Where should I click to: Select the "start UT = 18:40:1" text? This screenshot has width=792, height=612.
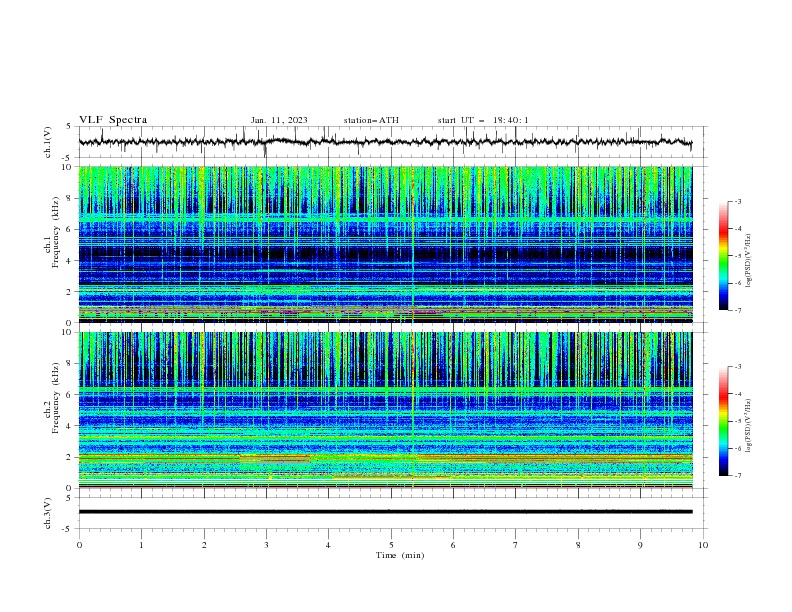[x=483, y=120]
